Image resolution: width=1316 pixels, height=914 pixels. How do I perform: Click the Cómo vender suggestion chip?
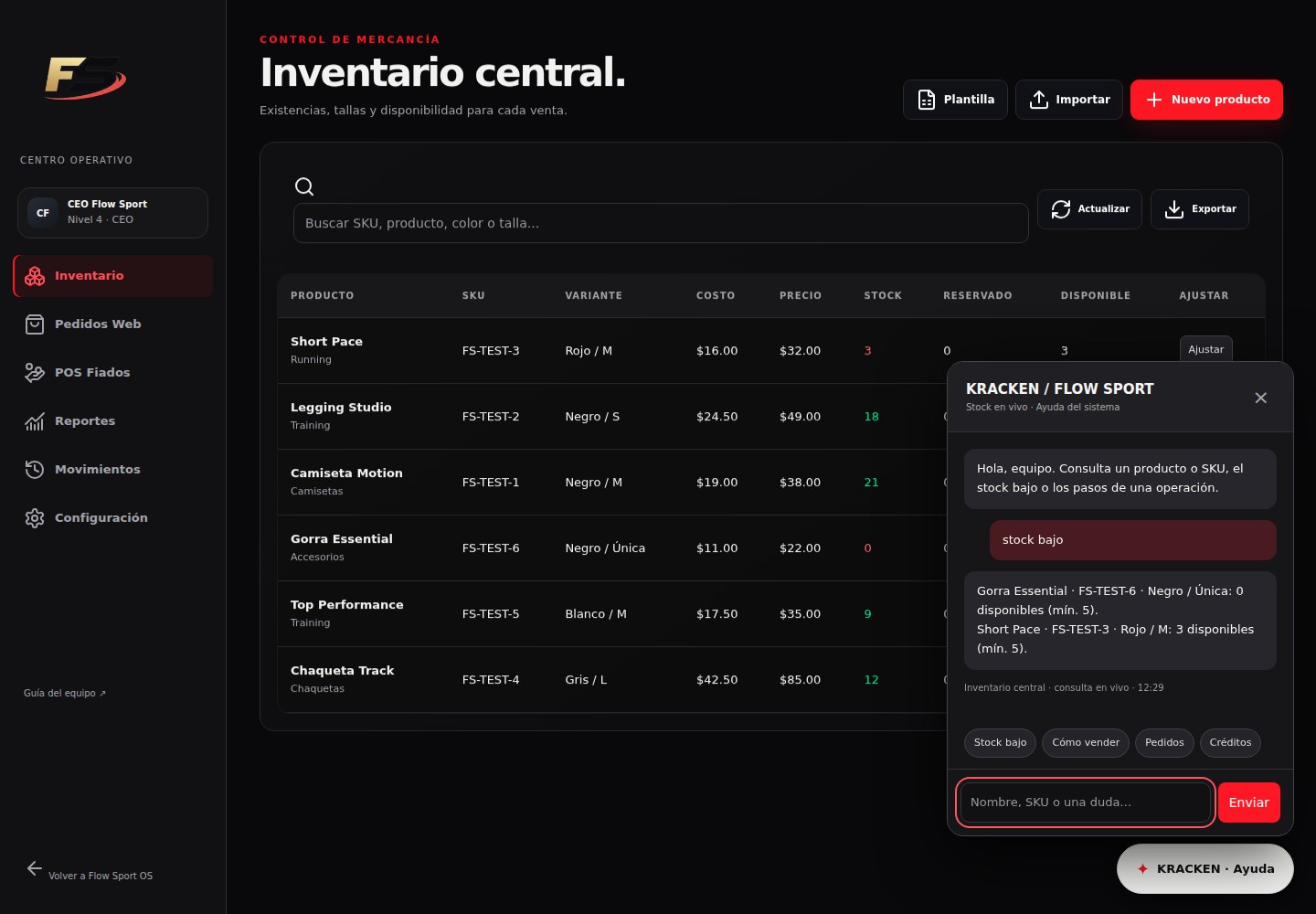[x=1086, y=742]
